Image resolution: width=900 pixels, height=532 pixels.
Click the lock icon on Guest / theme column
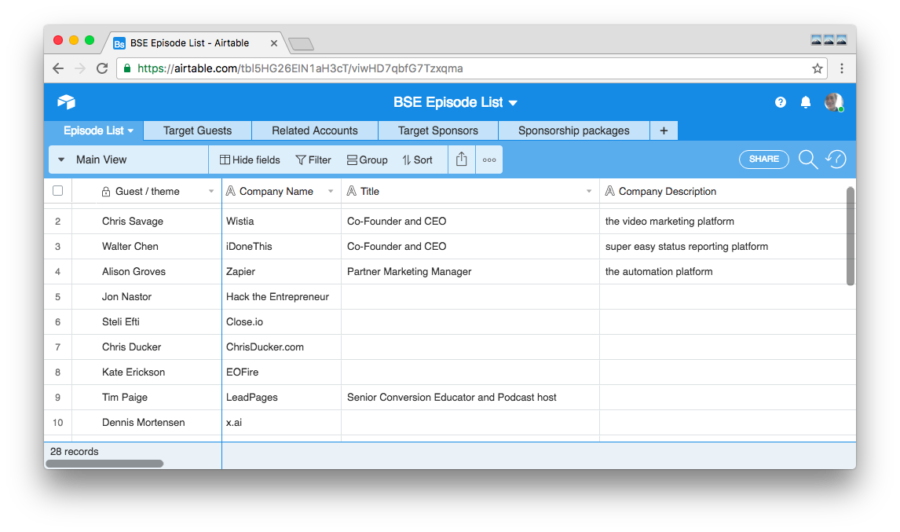point(106,192)
